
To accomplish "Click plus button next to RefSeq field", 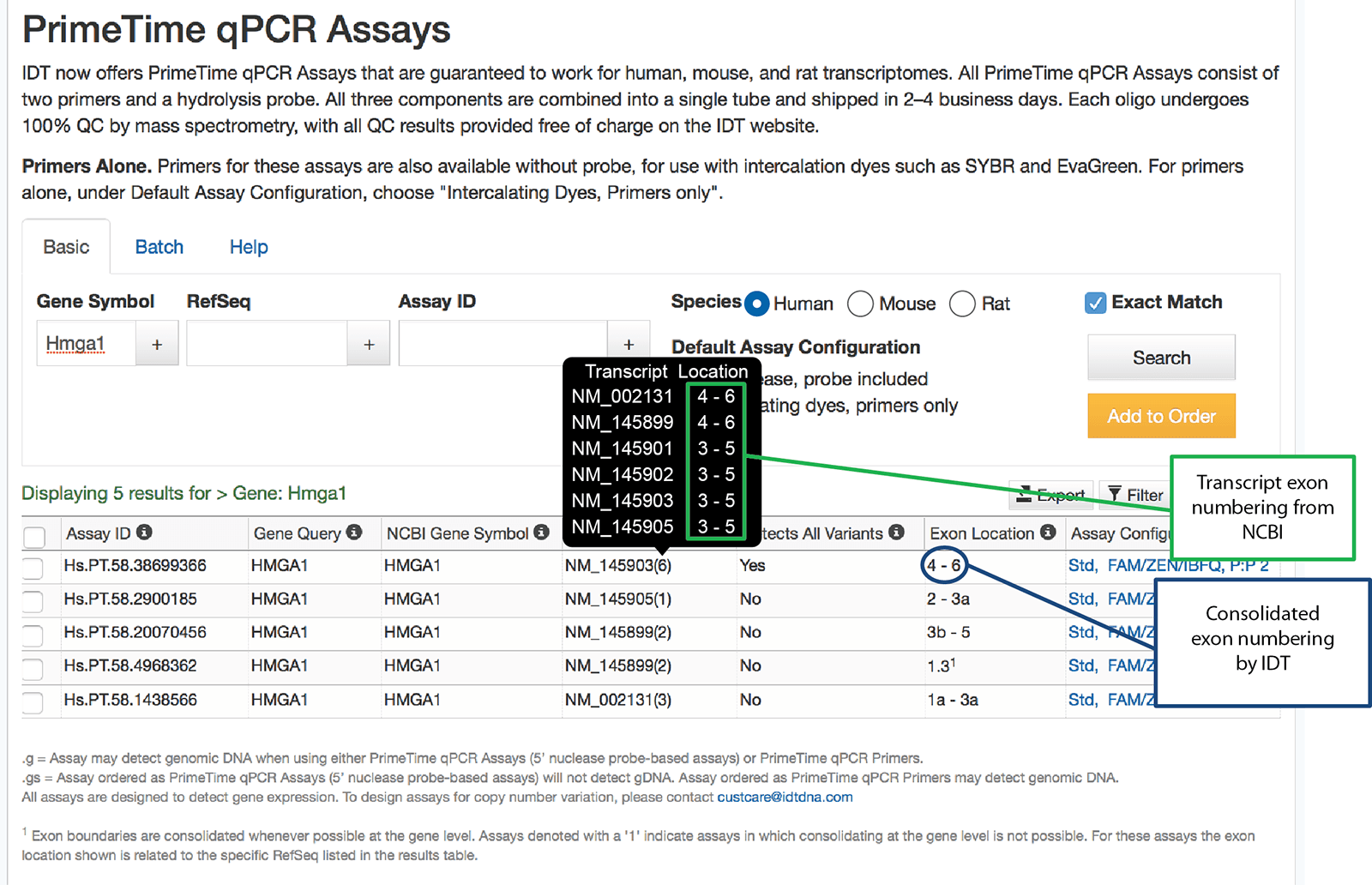I will tap(369, 344).
